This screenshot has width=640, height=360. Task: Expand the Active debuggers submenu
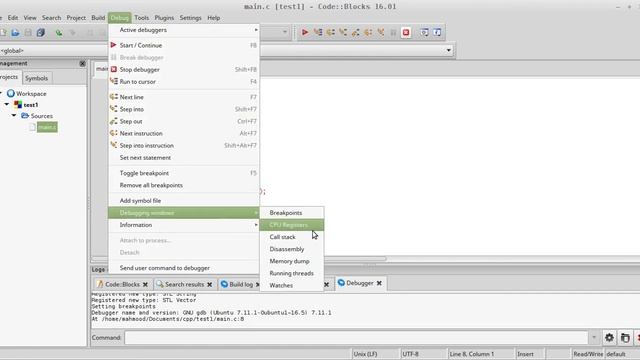point(184,30)
